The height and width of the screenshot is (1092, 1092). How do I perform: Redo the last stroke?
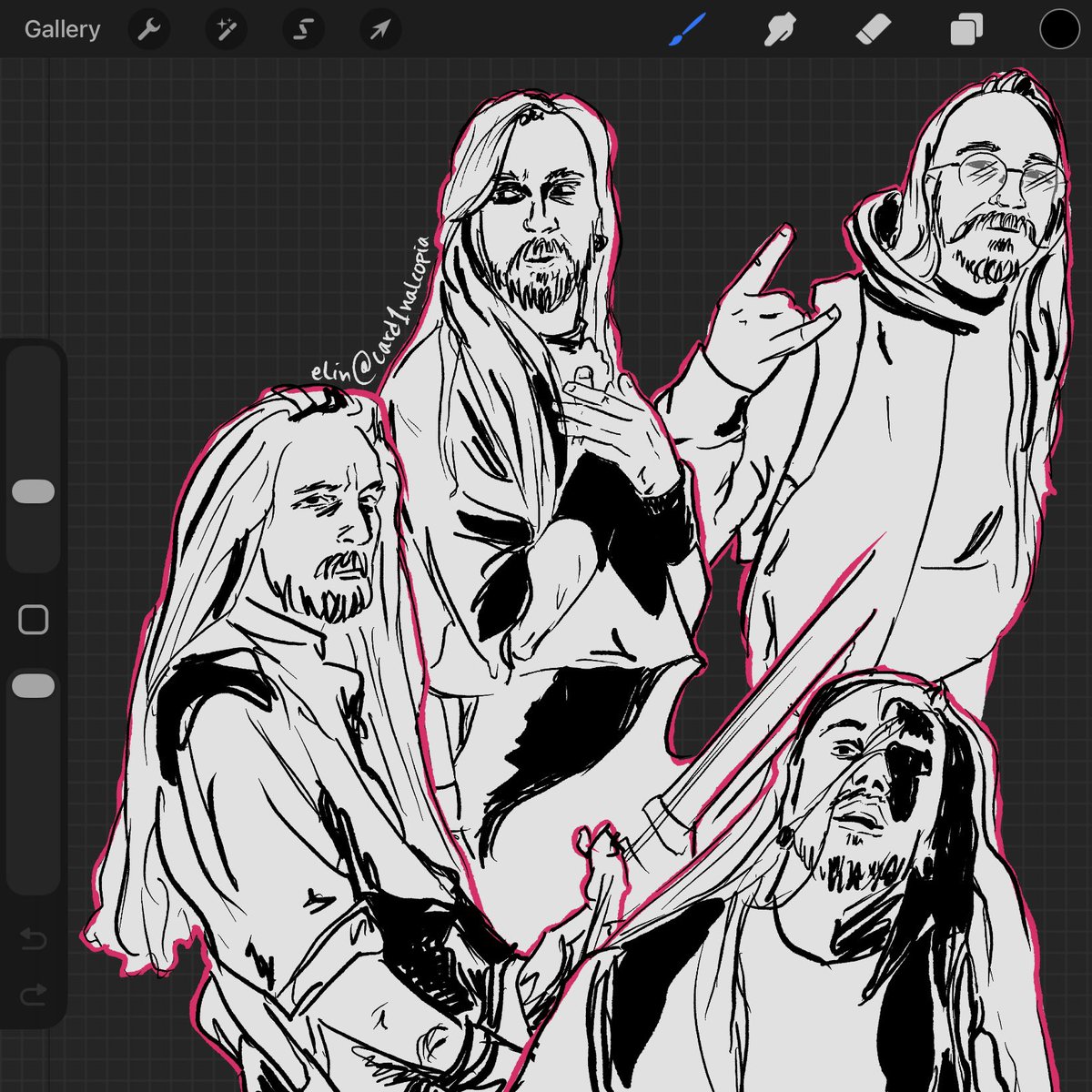[33, 994]
